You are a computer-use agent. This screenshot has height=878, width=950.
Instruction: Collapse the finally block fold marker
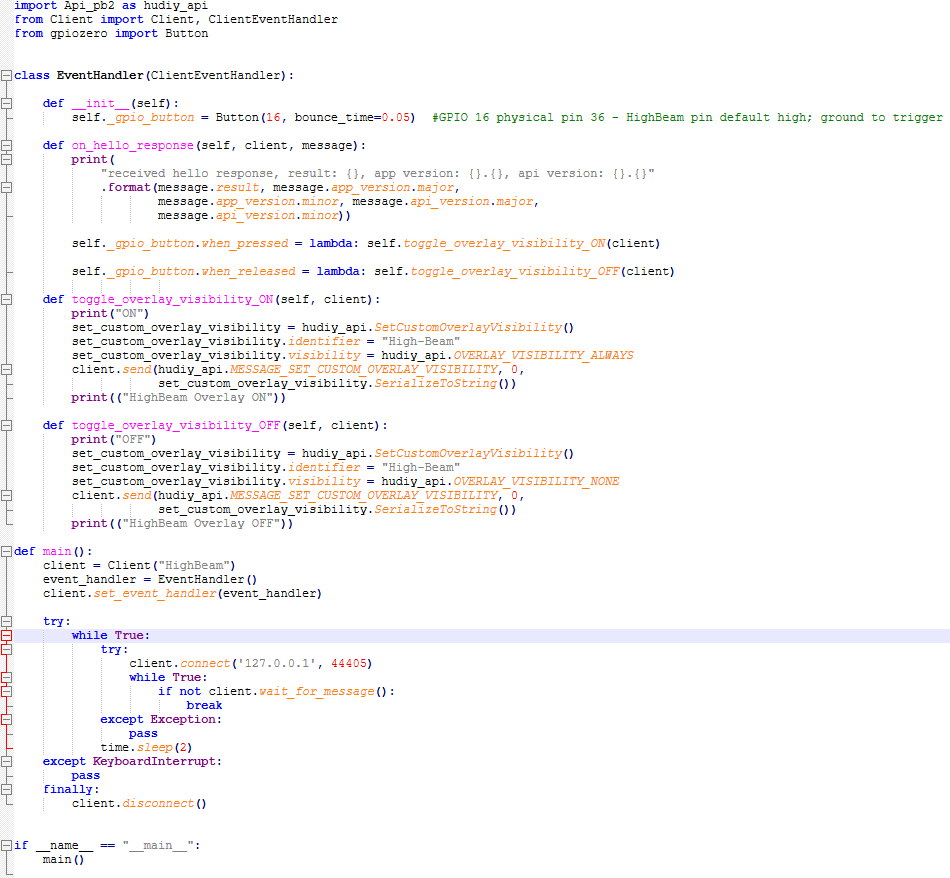(x=6, y=790)
